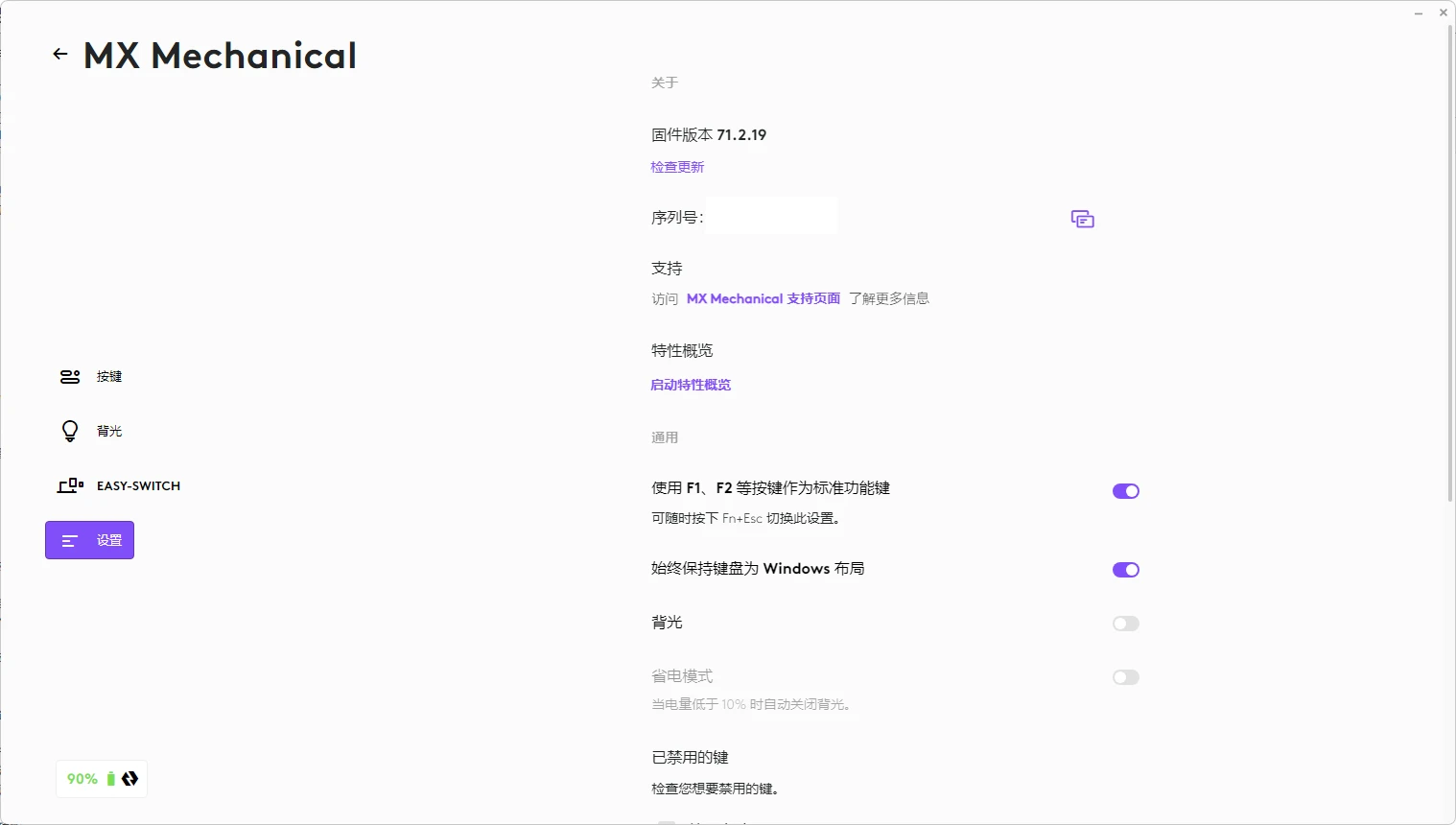The width and height of the screenshot is (1456, 825).
Task: Enable the 背光 backlight toggle
Action: click(x=1125, y=624)
